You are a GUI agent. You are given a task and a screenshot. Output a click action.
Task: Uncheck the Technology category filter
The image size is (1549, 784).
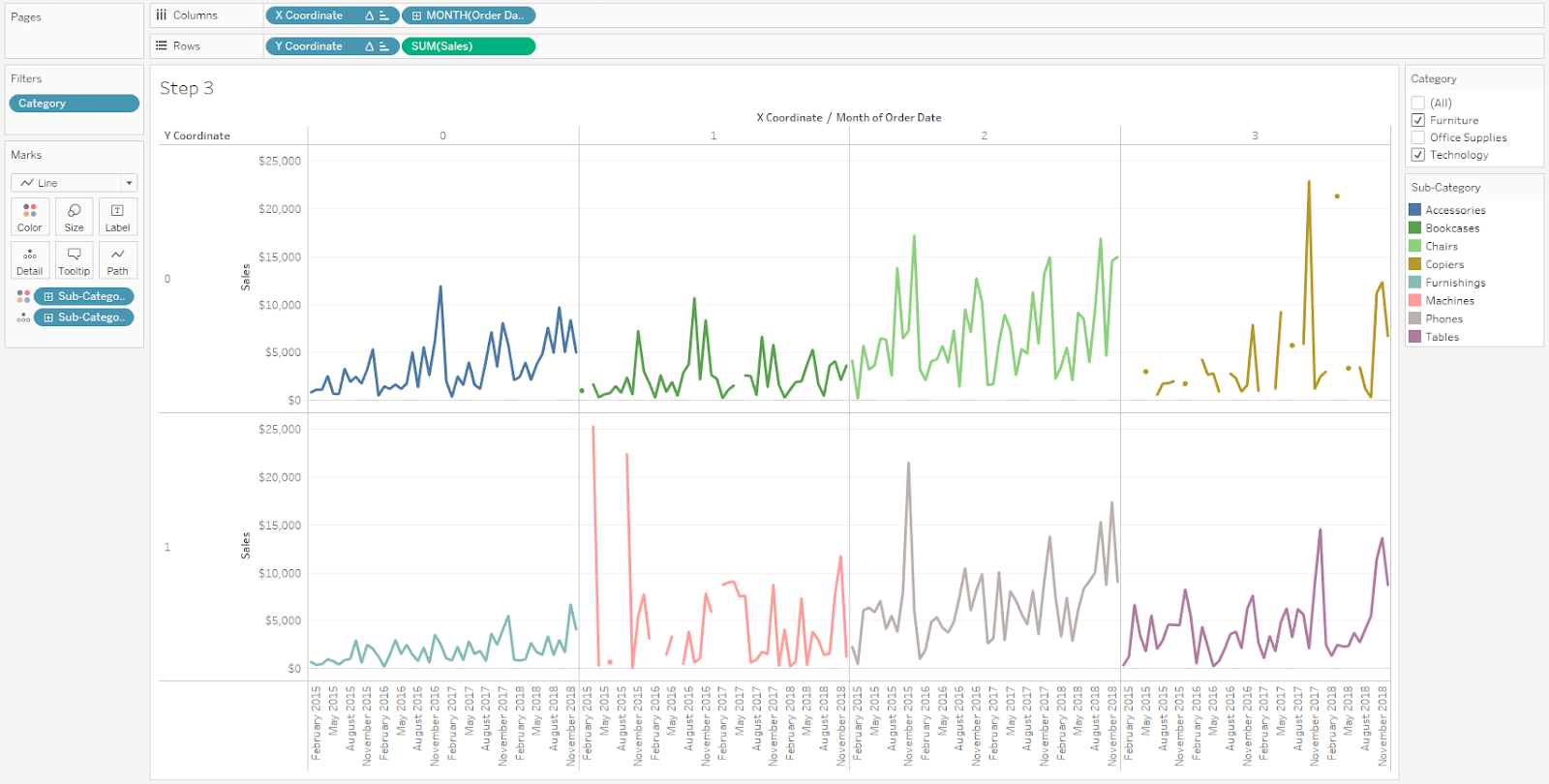1418,155
